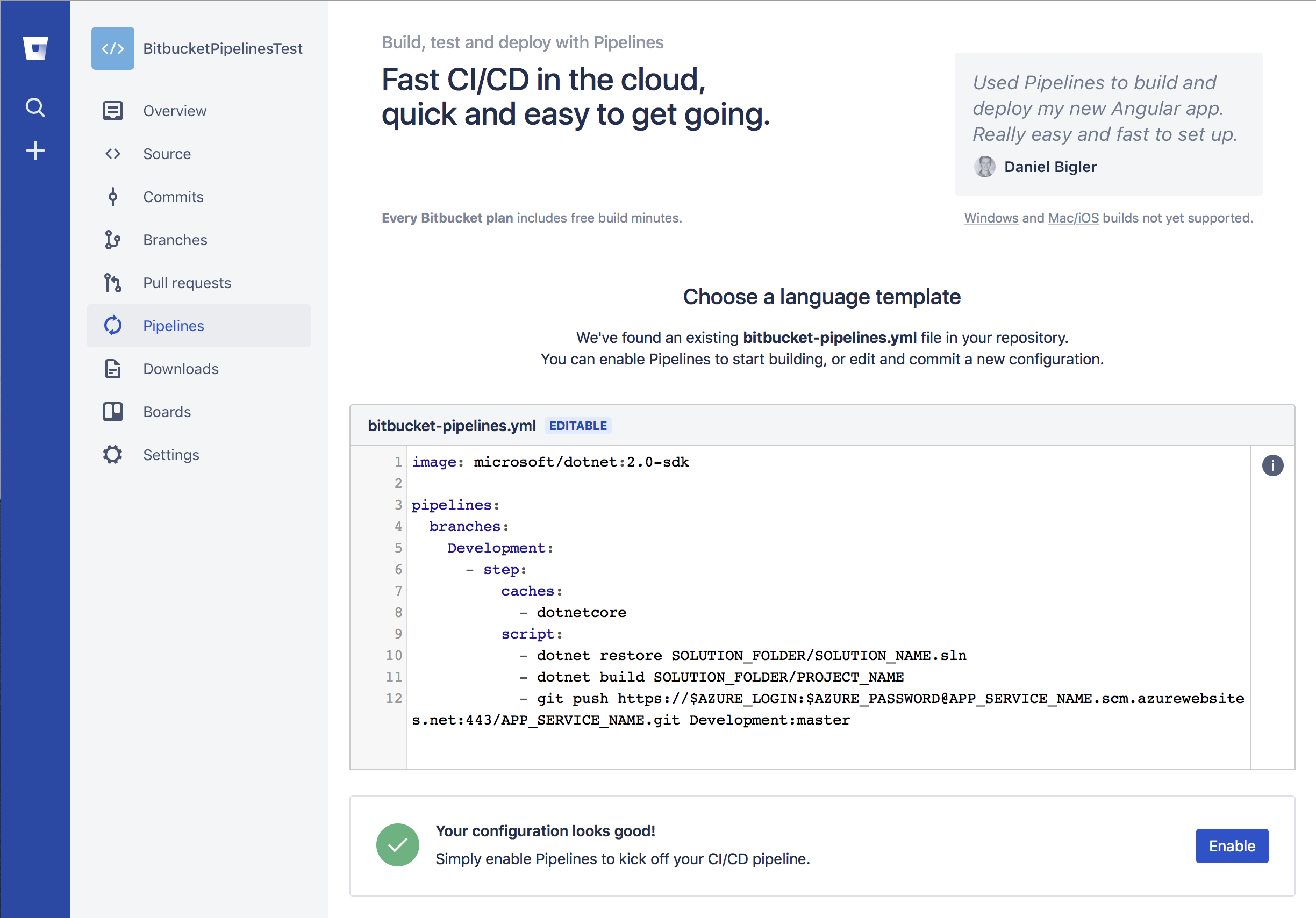Navigate to Branches

point(199,240)
